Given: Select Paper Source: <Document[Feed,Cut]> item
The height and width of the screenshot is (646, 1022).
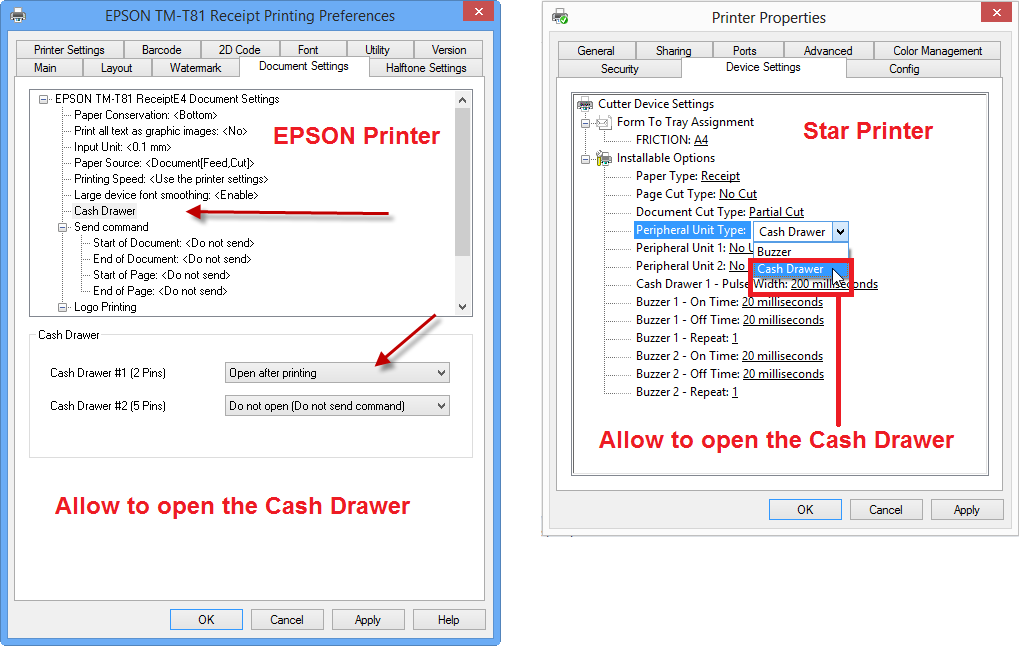Looking at the screenshot, I should 164,163.
